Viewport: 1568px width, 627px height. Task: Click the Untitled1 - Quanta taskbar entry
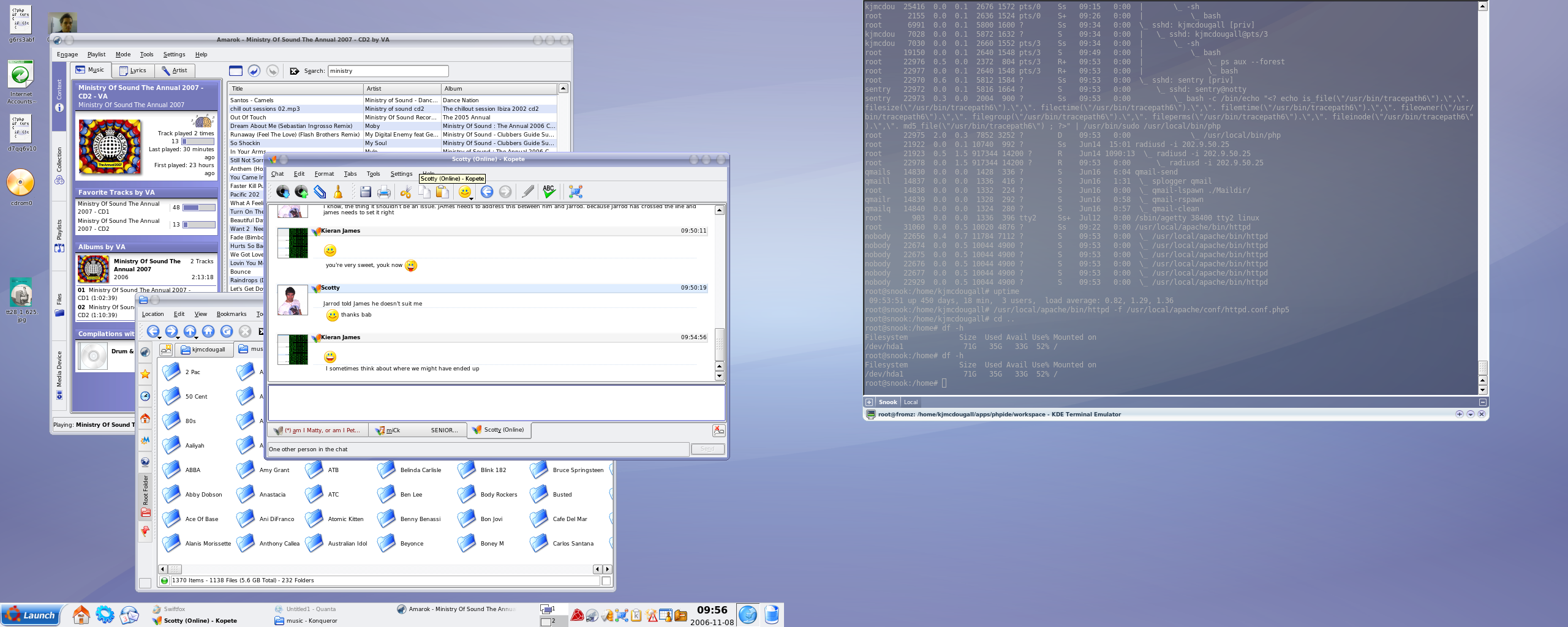click(305, 609)
